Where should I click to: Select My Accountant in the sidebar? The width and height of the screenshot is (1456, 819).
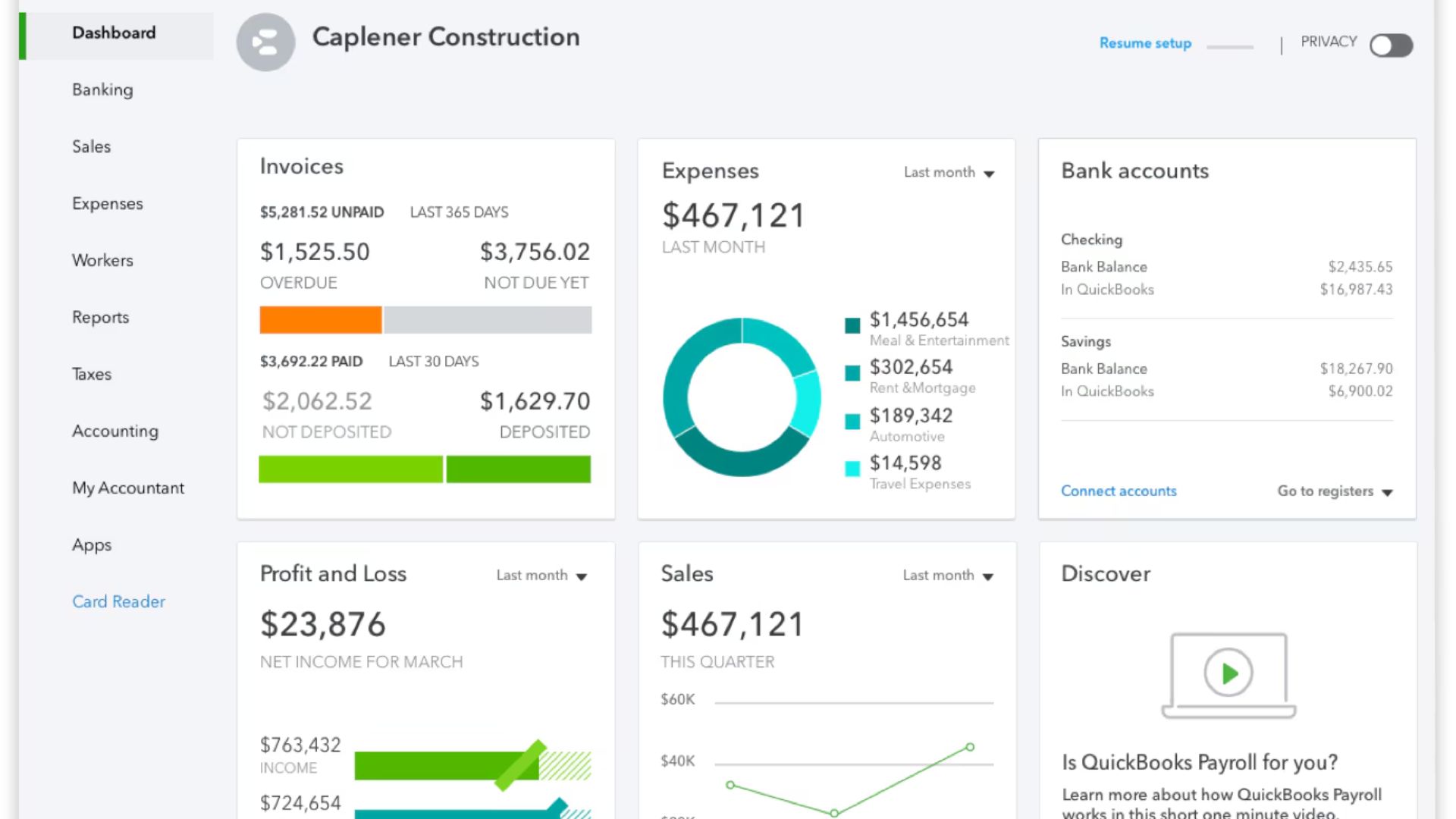point(128,488)
